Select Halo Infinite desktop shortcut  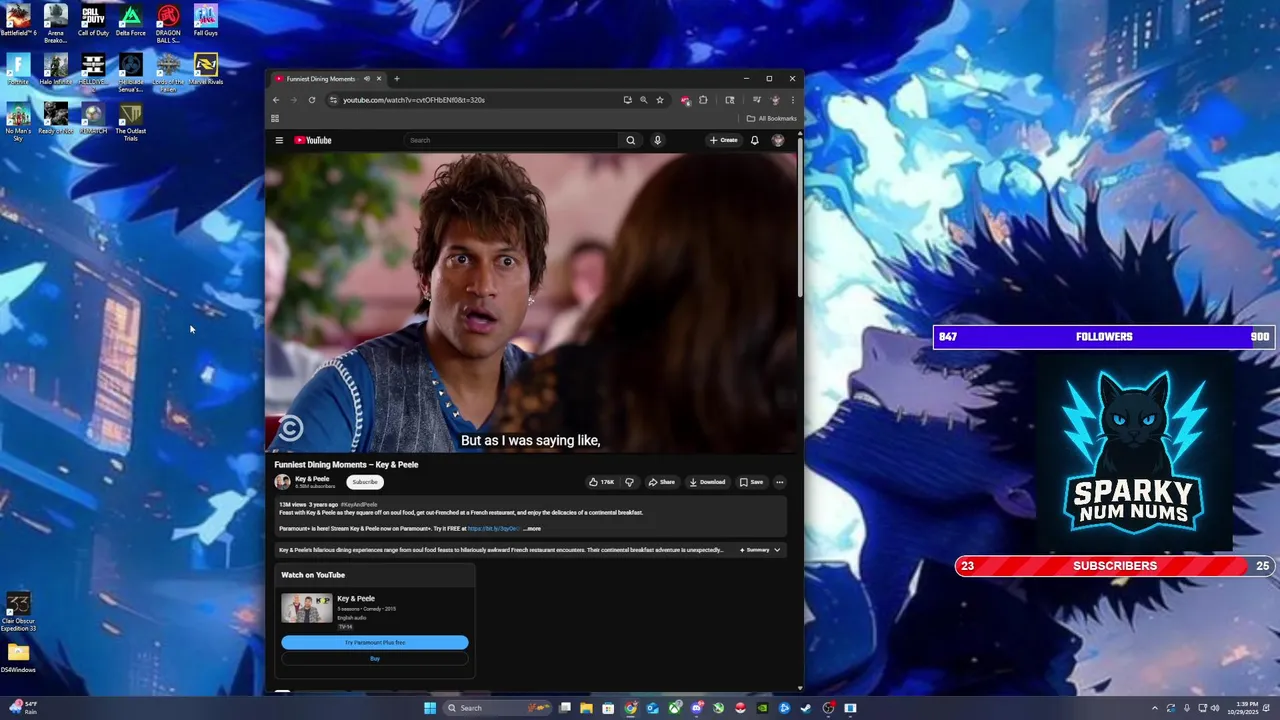[x=56, y=70]
